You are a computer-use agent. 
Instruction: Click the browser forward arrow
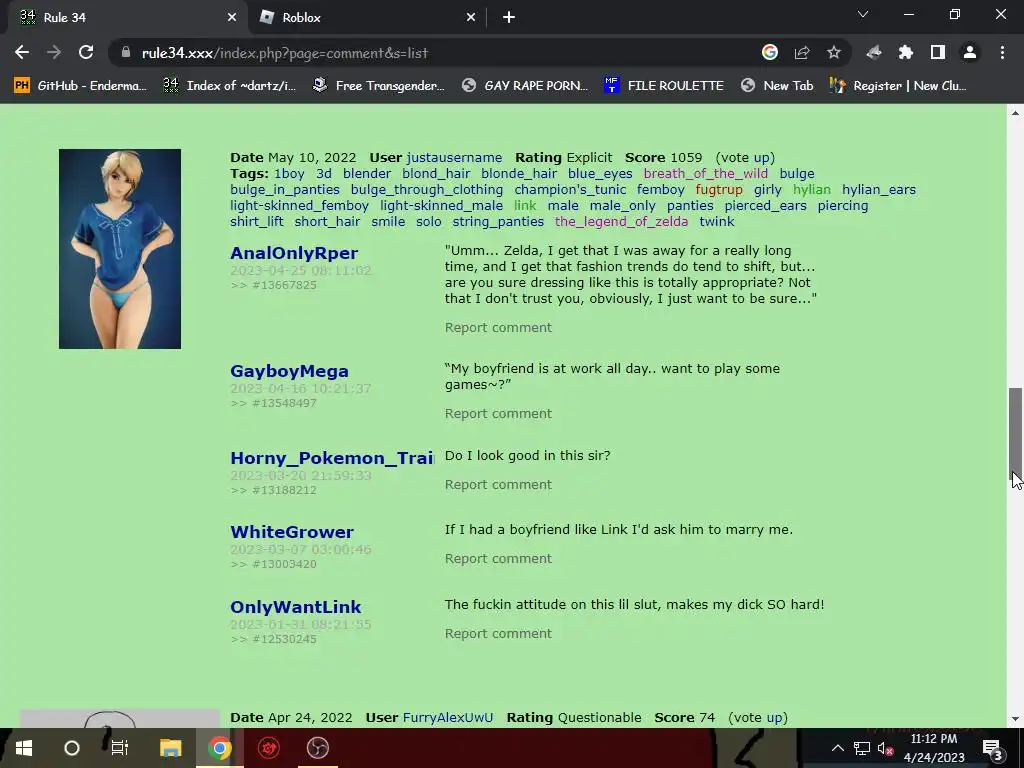[x=54, y=52]
